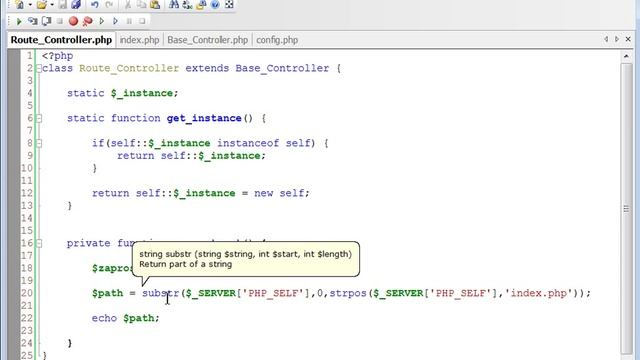640x360 pixels.
Task: Click the red record breakpoint icon
Action: [x=73, y=21]
